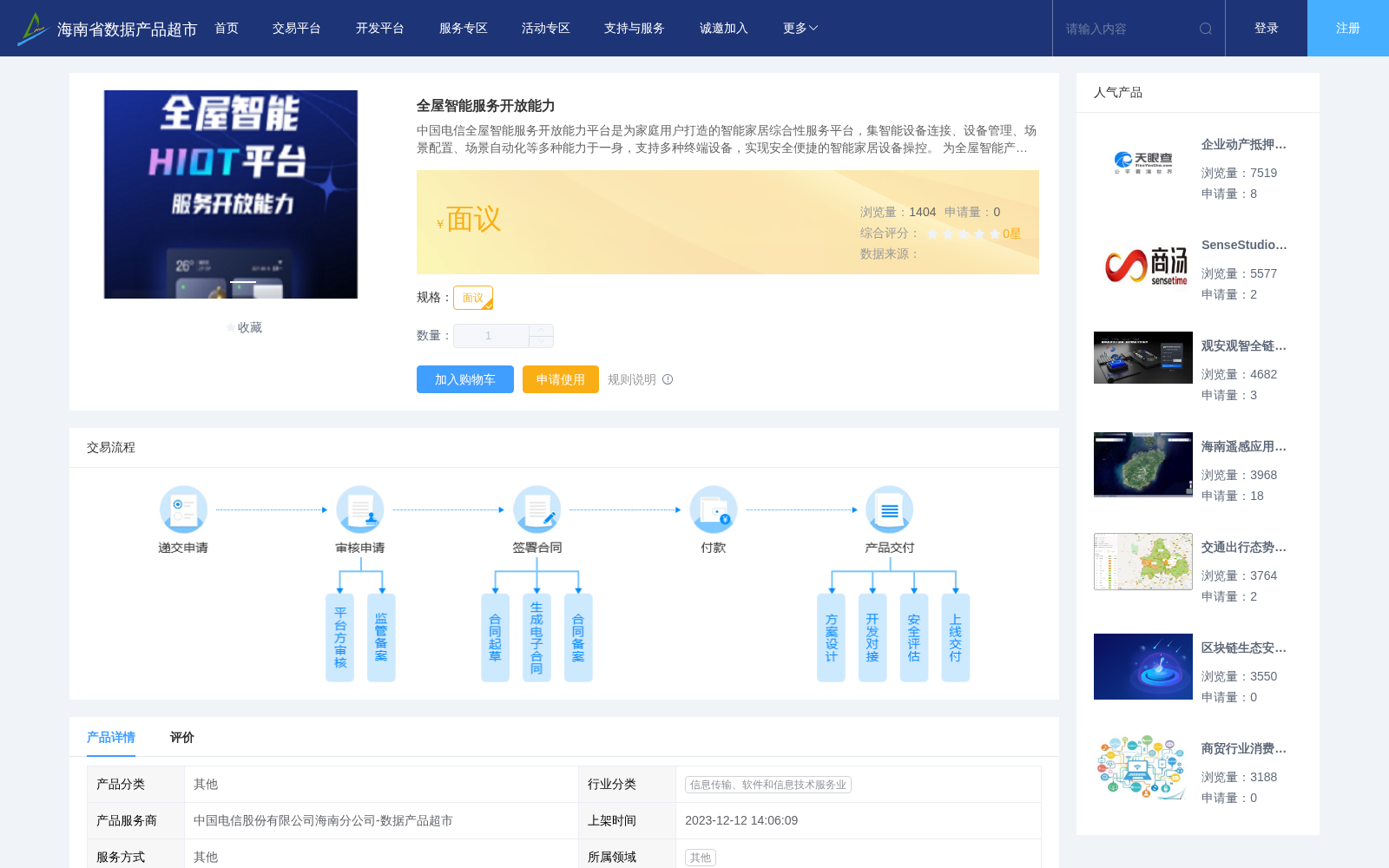Image resolution: width=1389 pixels, height=868 pixels.
Task: Click the 全屋智能 HIOT平台 product image
Action: 231,194
